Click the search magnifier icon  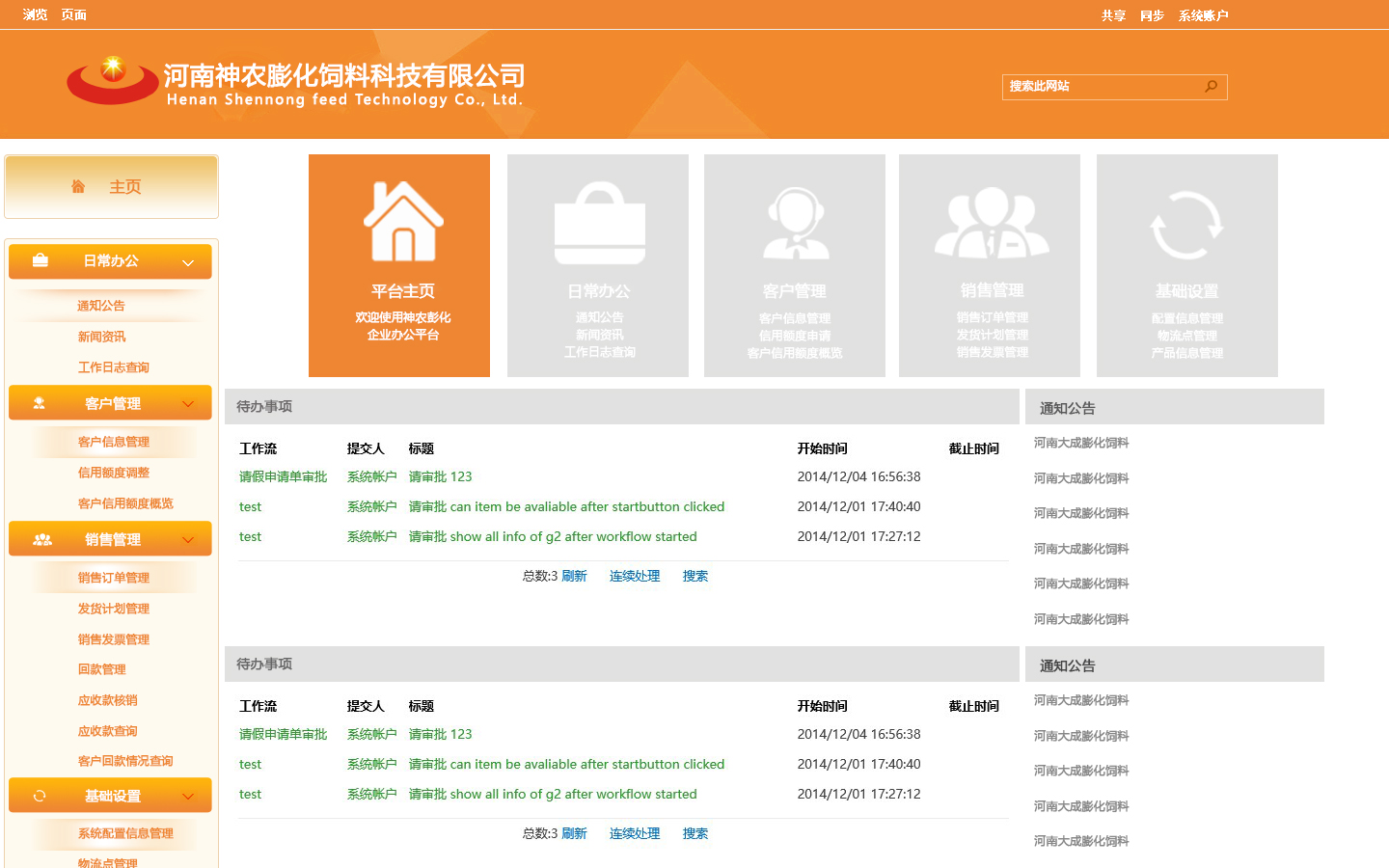coord(1212,86)
